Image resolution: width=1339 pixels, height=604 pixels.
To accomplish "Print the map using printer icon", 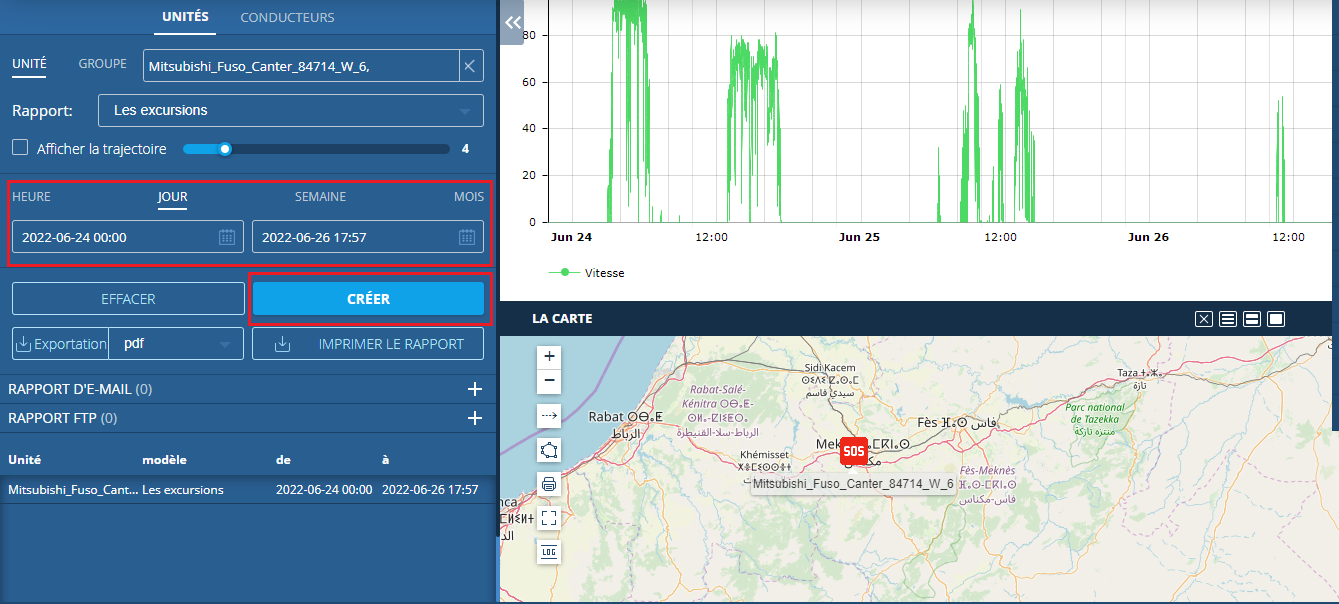I will (x=549, y=484).
